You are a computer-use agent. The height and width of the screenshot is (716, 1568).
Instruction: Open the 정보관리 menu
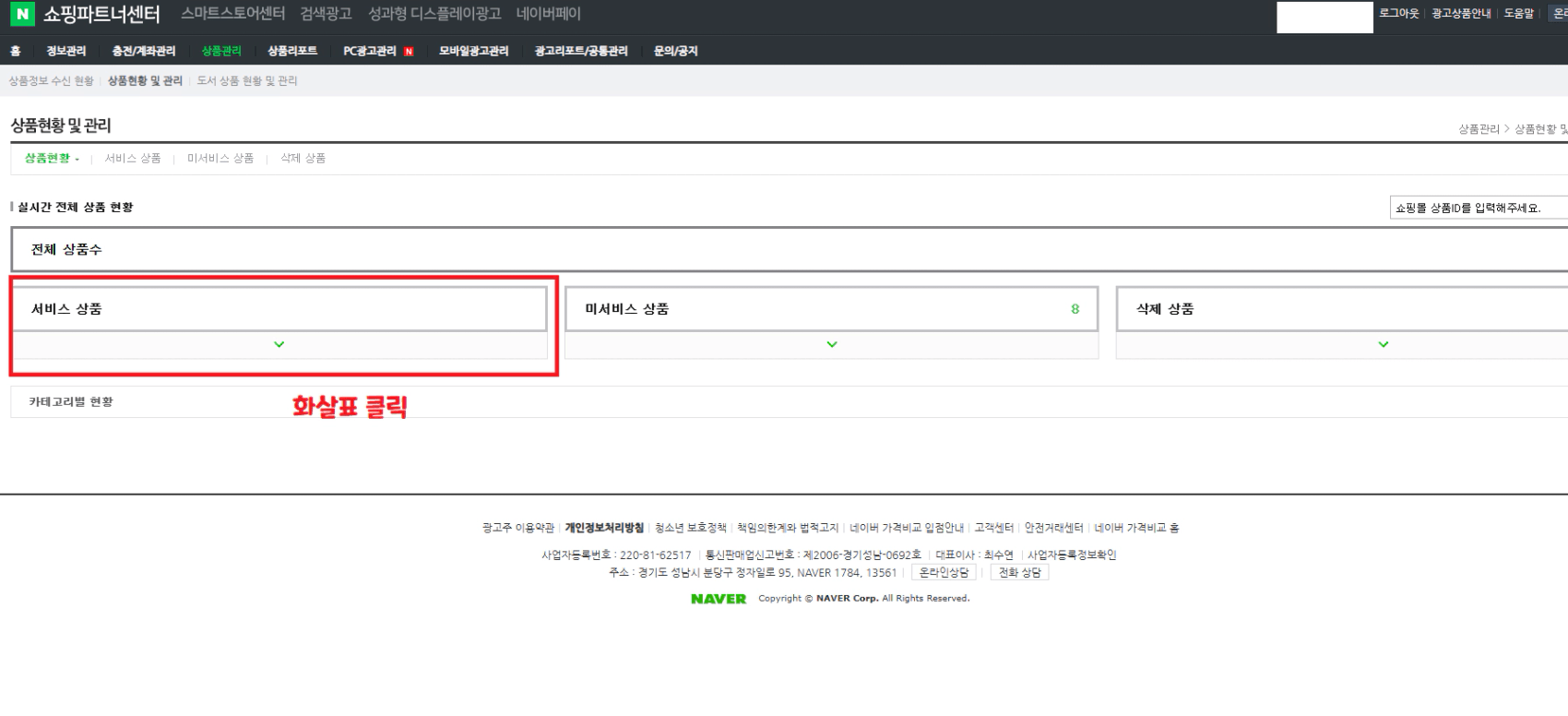click(x=66, y=51)
